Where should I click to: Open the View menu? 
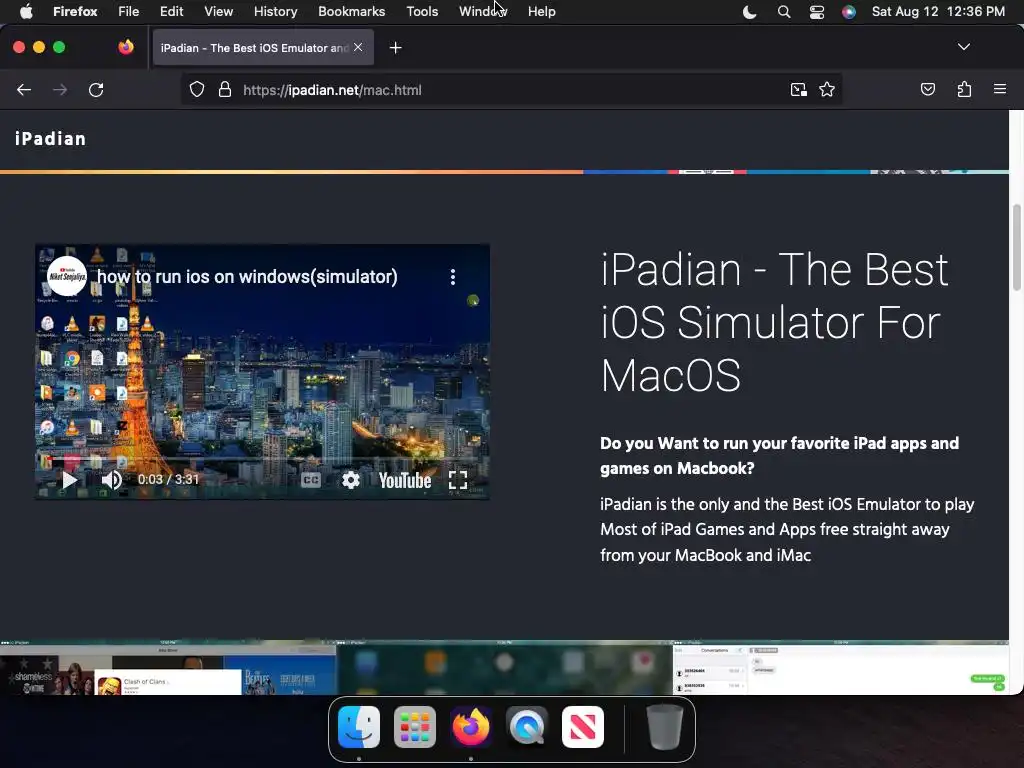click(x=218, y=11)
